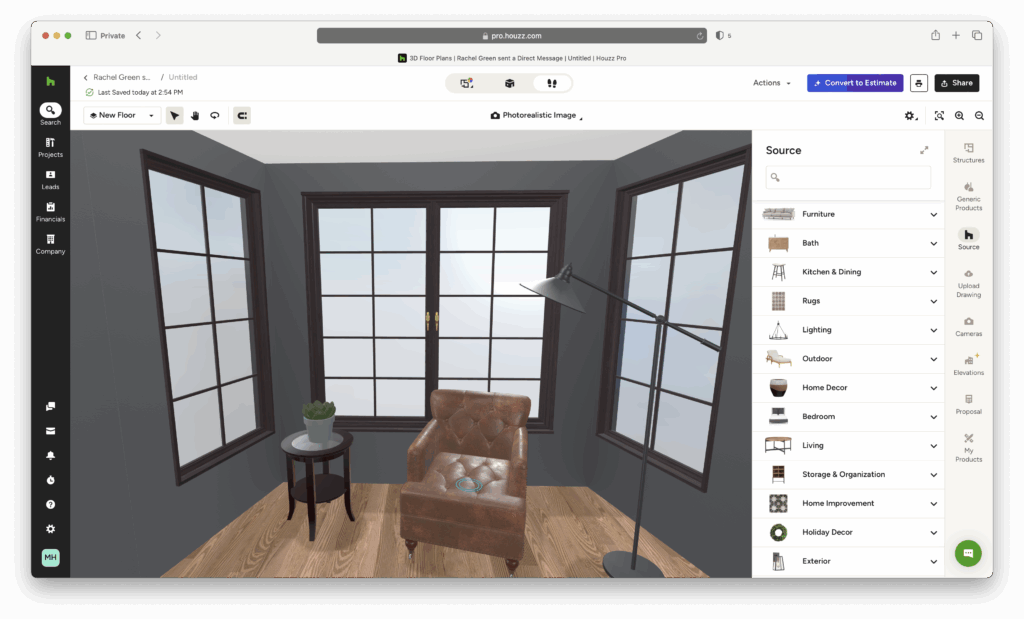1024x619 pixels.
Task: Switch to 2D floor plan view
Action: click(466, 83)
